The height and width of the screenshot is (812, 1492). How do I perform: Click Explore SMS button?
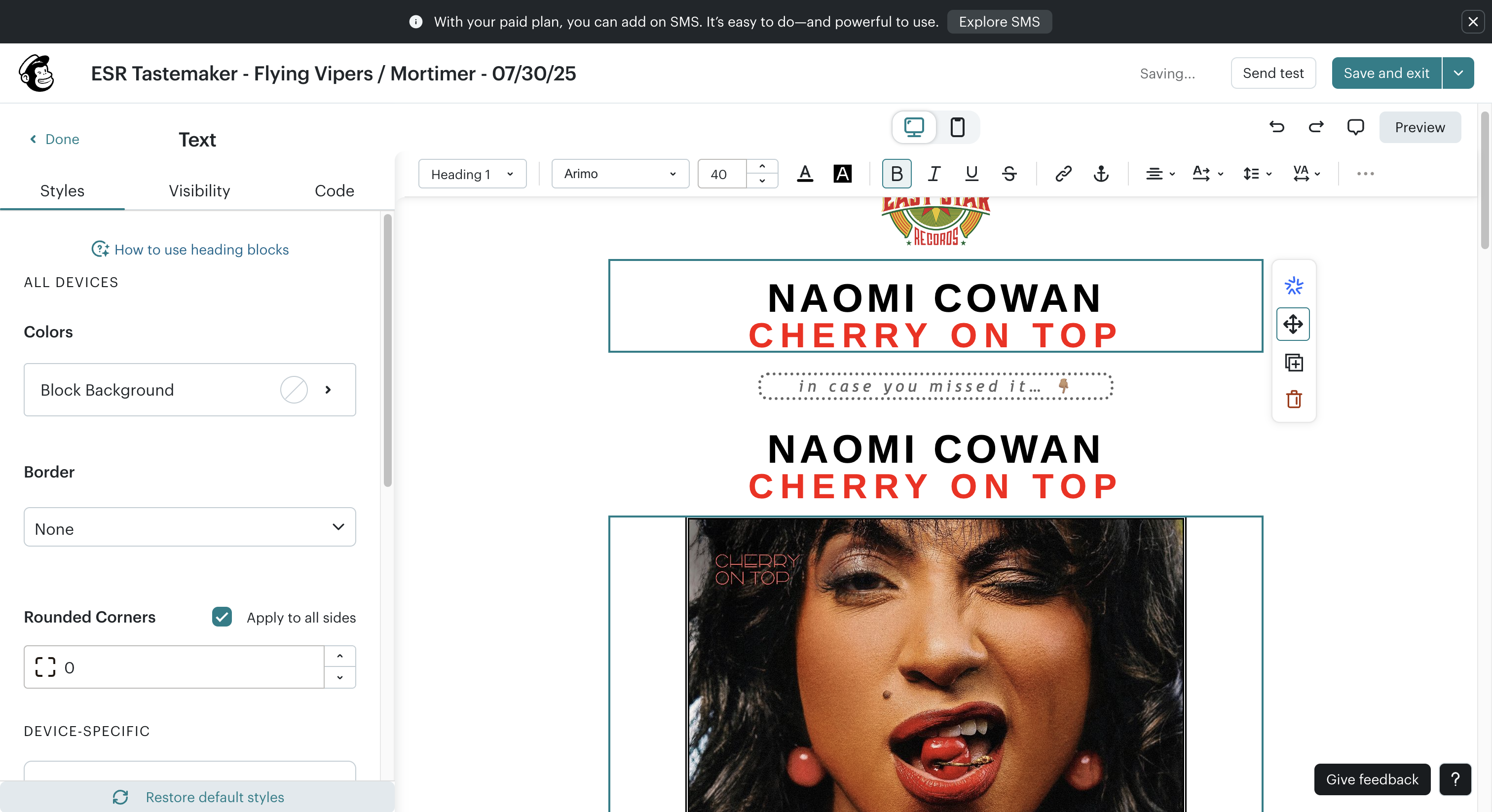coord(999,21)
